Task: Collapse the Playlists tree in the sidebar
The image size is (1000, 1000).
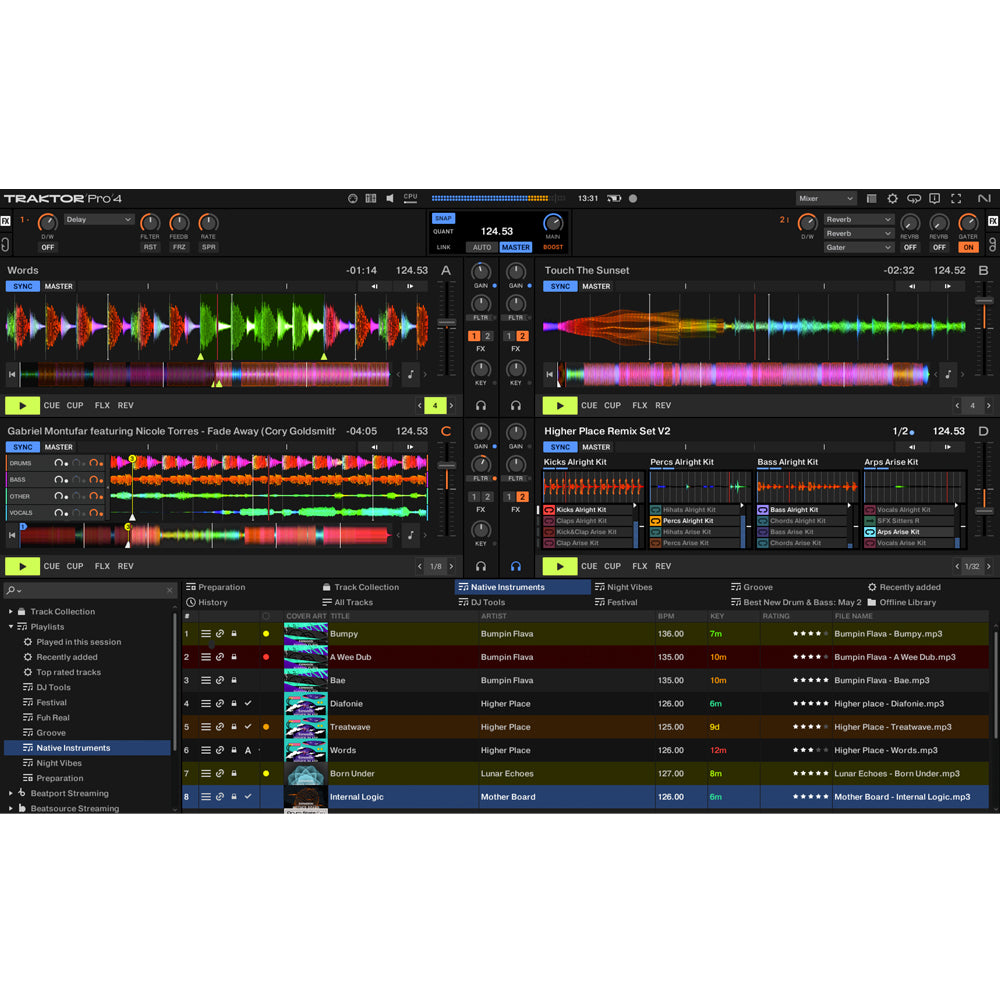Action: [11, 626]
